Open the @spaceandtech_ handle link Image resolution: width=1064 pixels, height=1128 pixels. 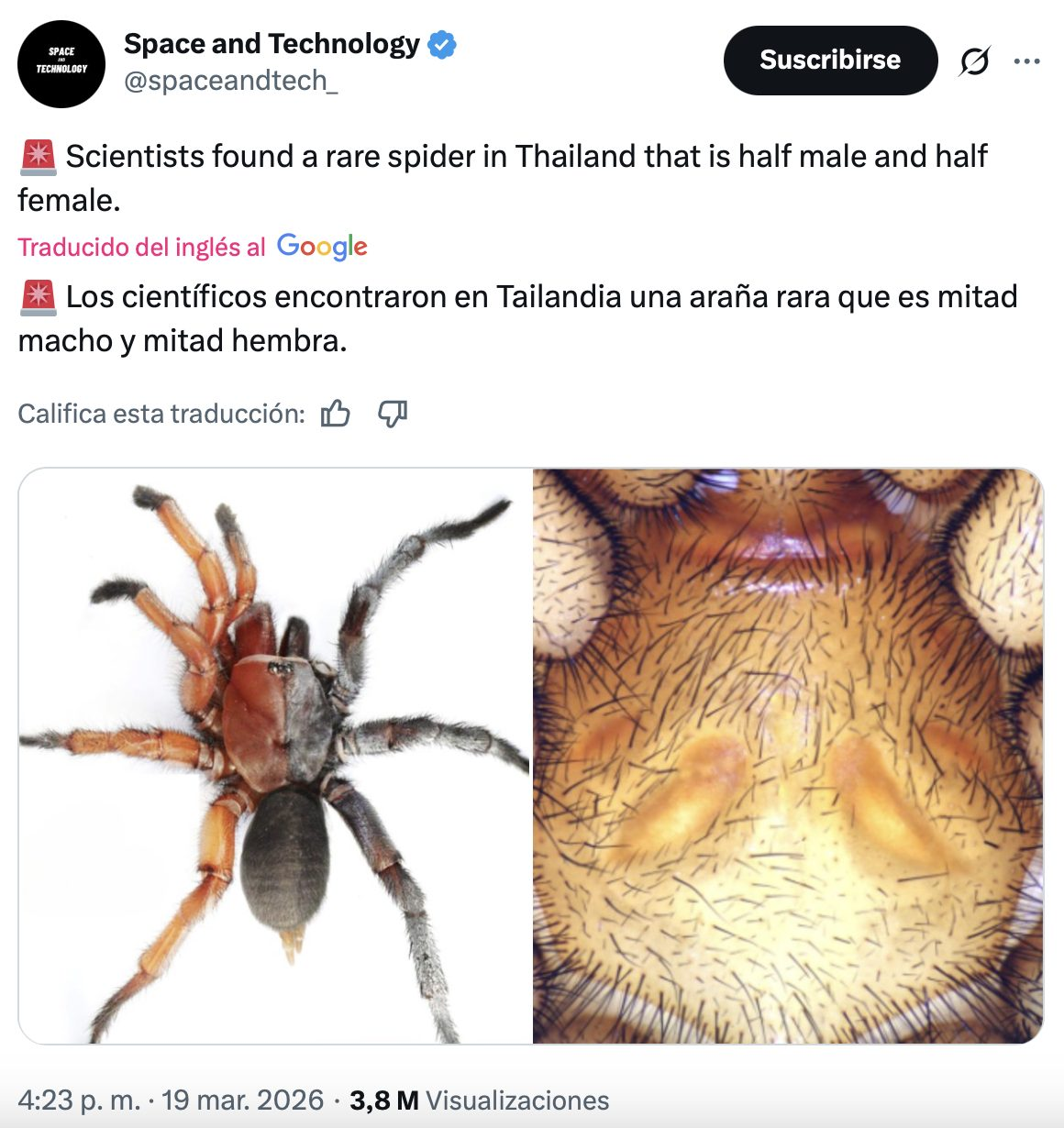(231, 81)
